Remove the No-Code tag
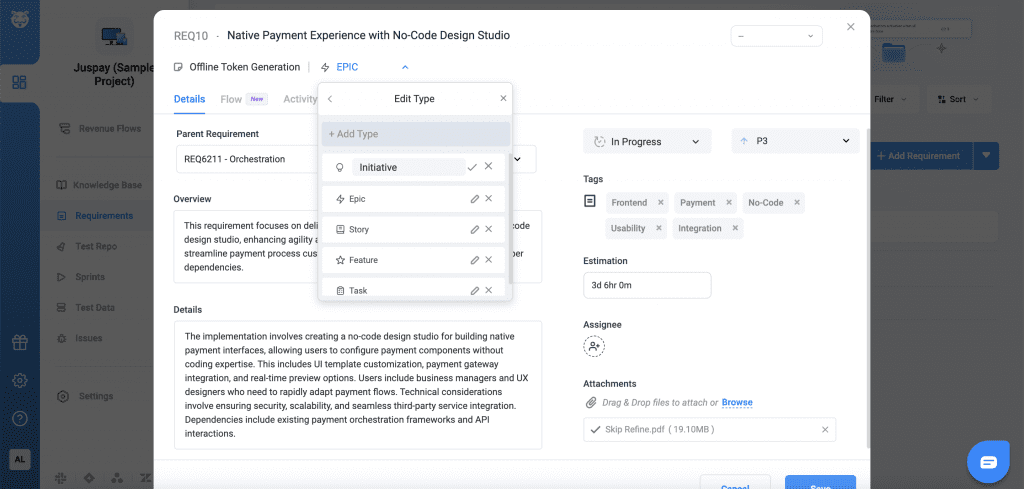 [795, 203]
